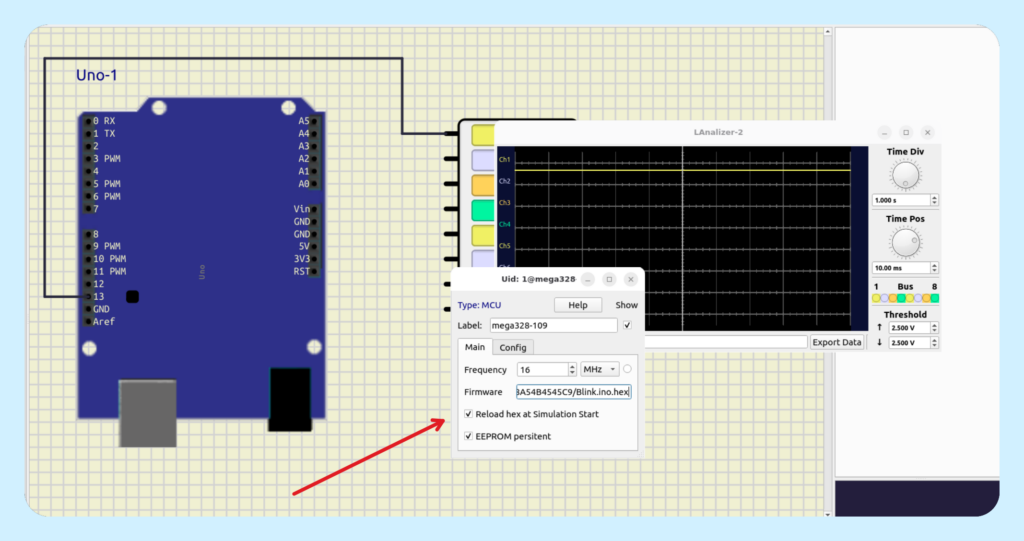Select the last green Bus dot under 8
Viewport: 1024px width, 541px height.
pos(935,298)
